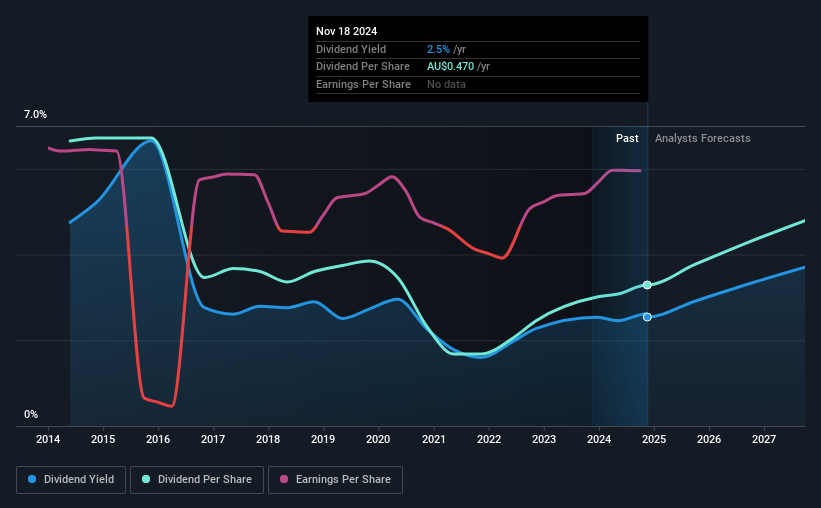Select the blue Dividend Yield data point marker

pos(647,317)
